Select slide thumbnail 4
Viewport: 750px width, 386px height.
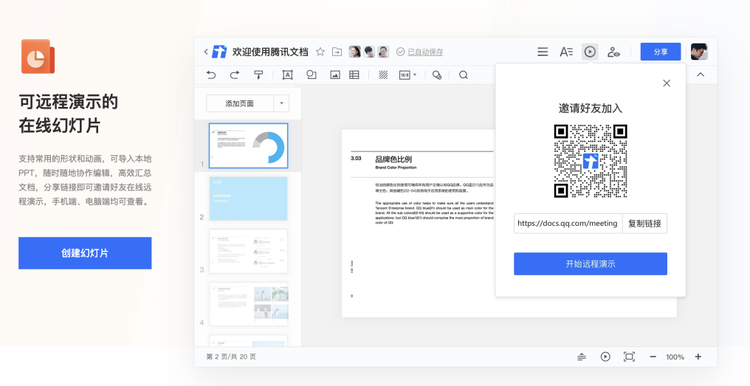[248, 304]
